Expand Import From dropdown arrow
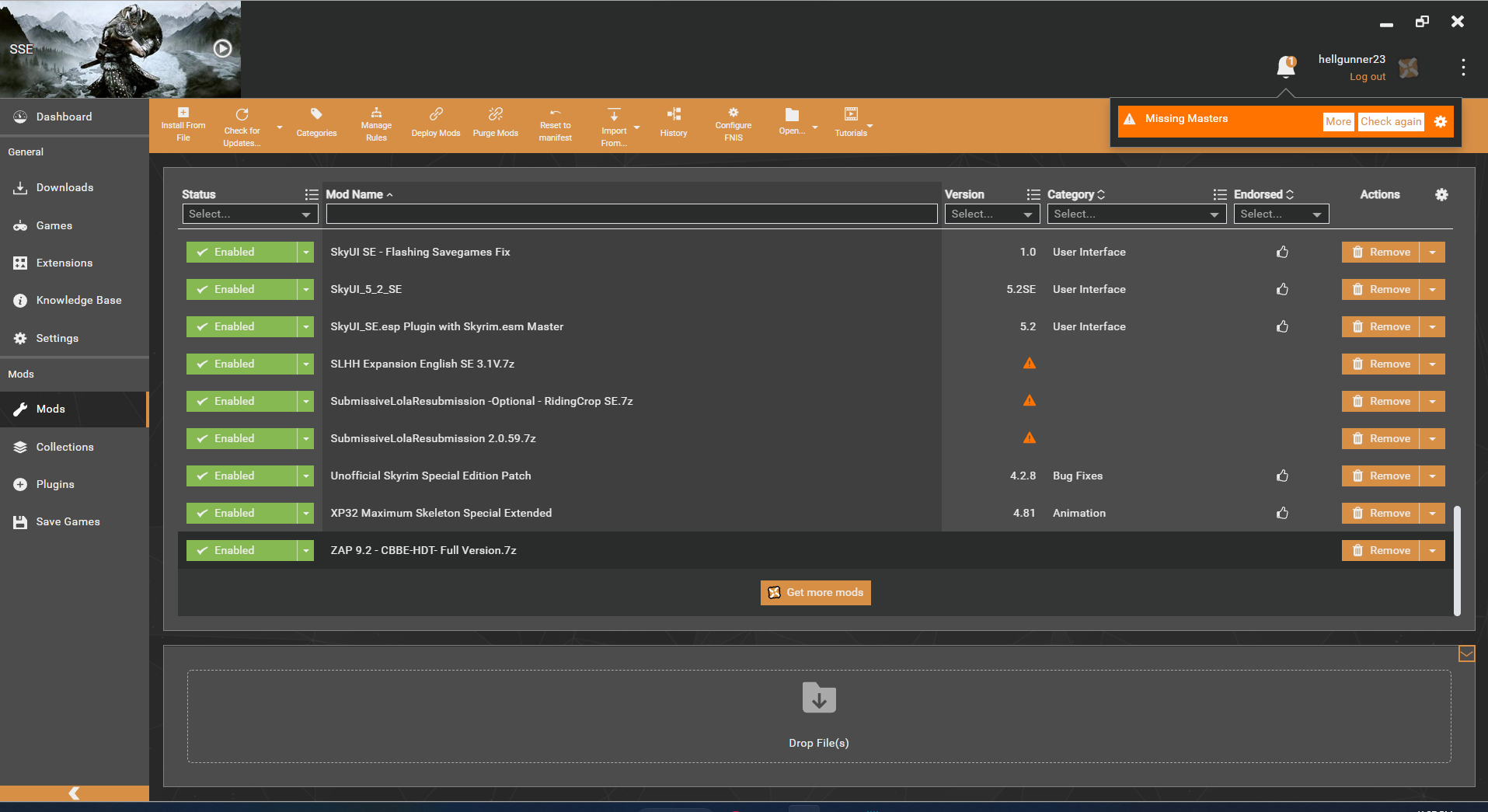The height and width of the screenshot is (812, 1488). (637, 127)
